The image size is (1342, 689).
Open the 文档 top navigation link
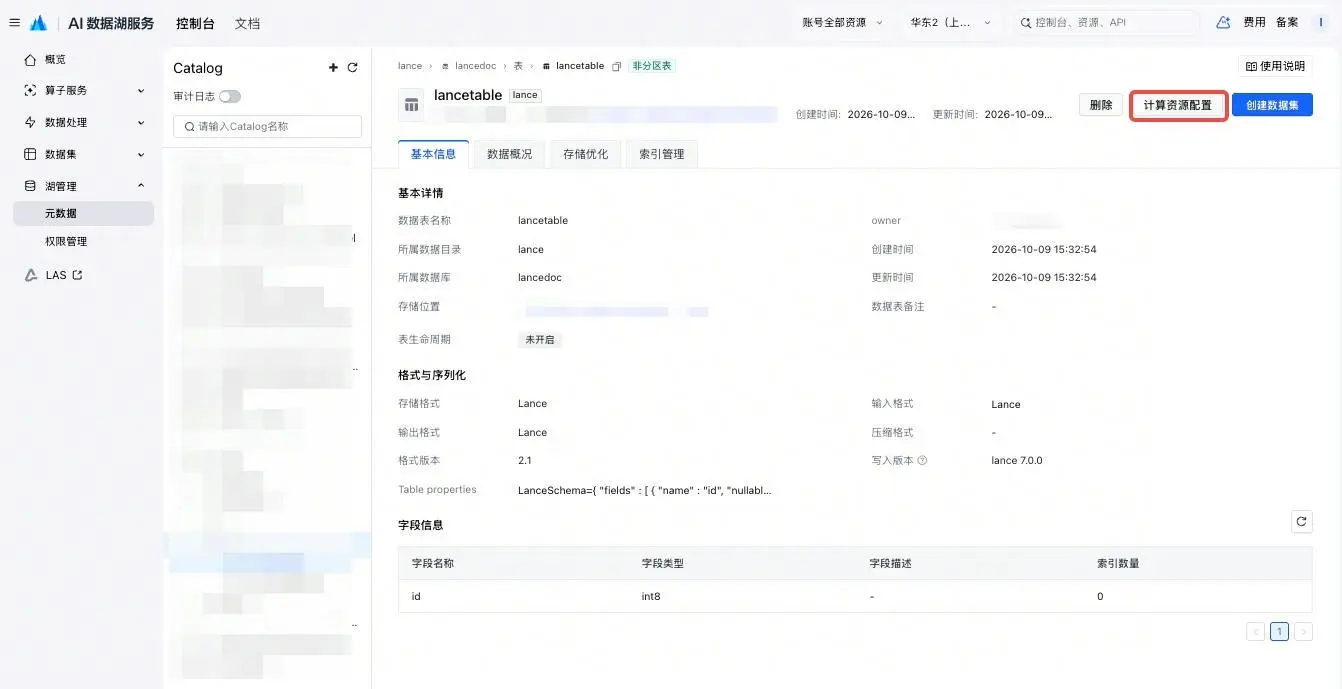click(x=247, y=23)
